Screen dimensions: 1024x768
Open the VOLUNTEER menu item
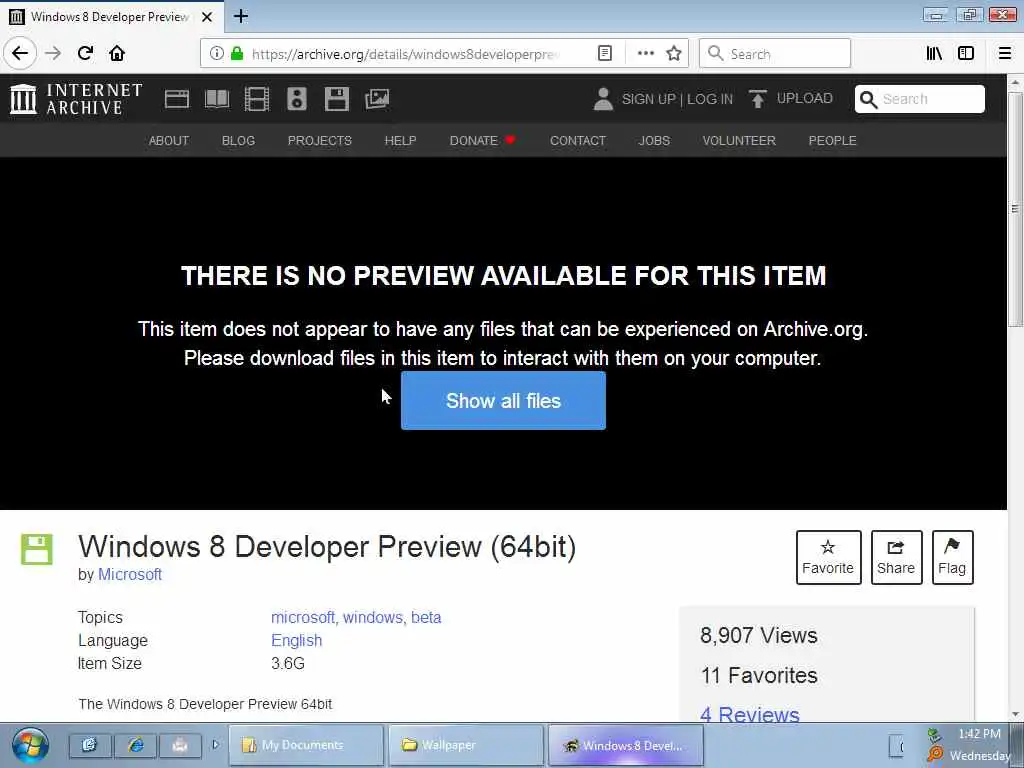coord(739,140)
